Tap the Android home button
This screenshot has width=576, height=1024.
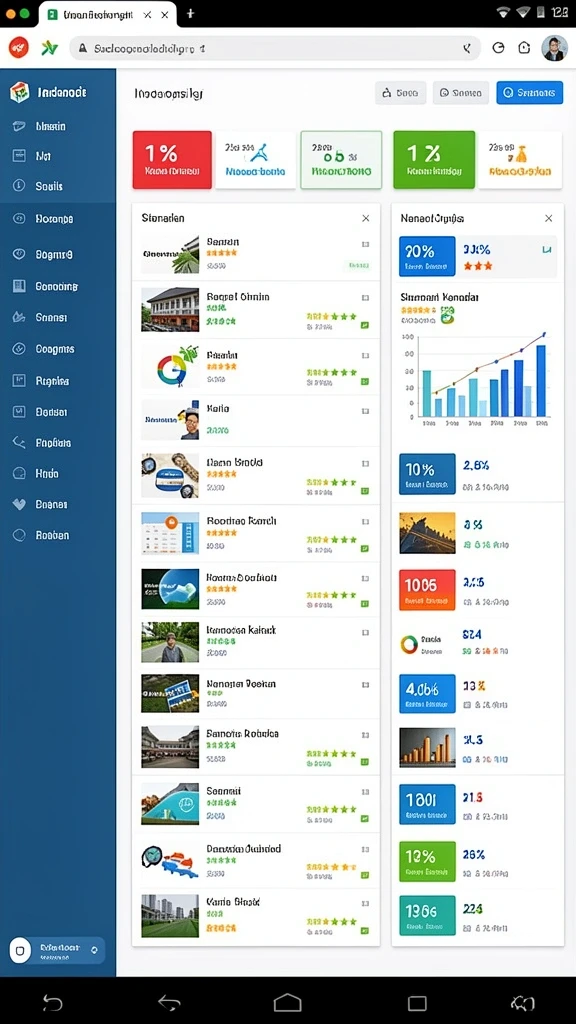pos(287,1002)
